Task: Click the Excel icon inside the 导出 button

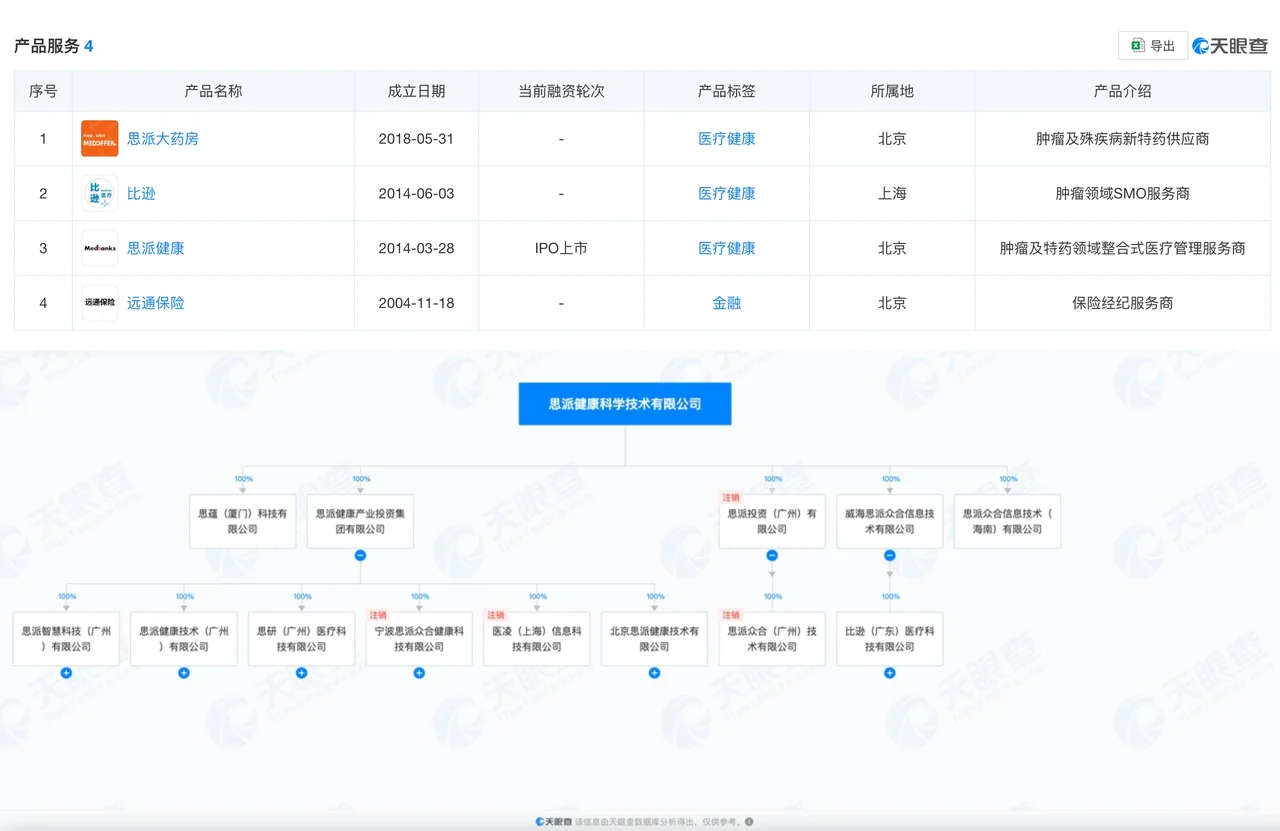Action: coord(1137,45)
